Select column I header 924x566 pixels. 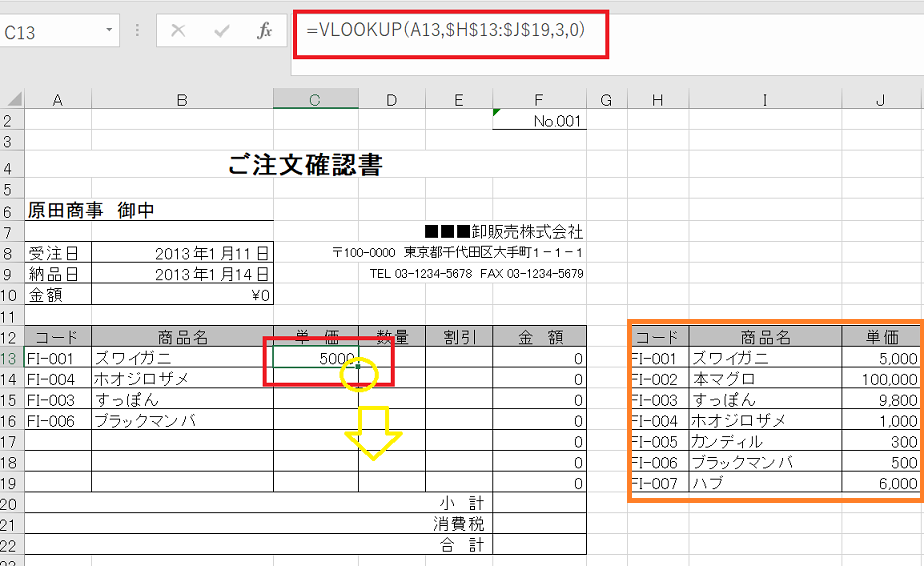(x=765, y=100)
